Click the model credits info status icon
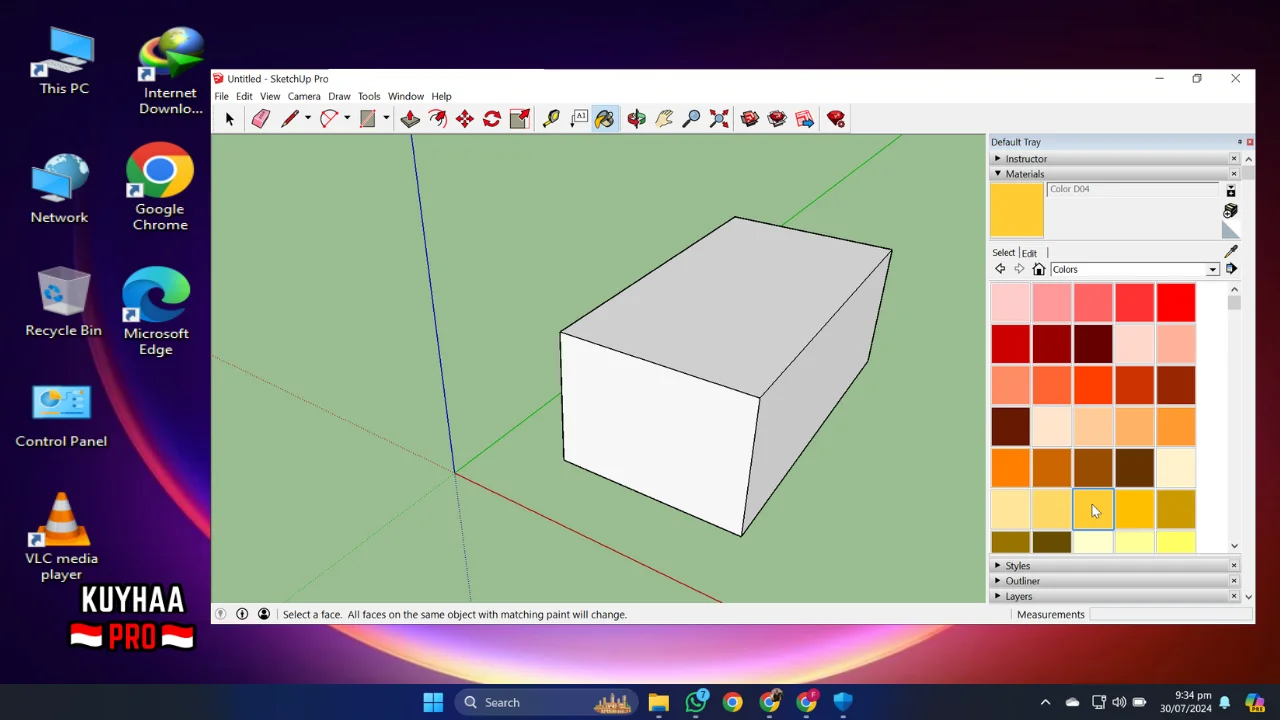The image size is (1280, 720). click(x=242, y=614)
